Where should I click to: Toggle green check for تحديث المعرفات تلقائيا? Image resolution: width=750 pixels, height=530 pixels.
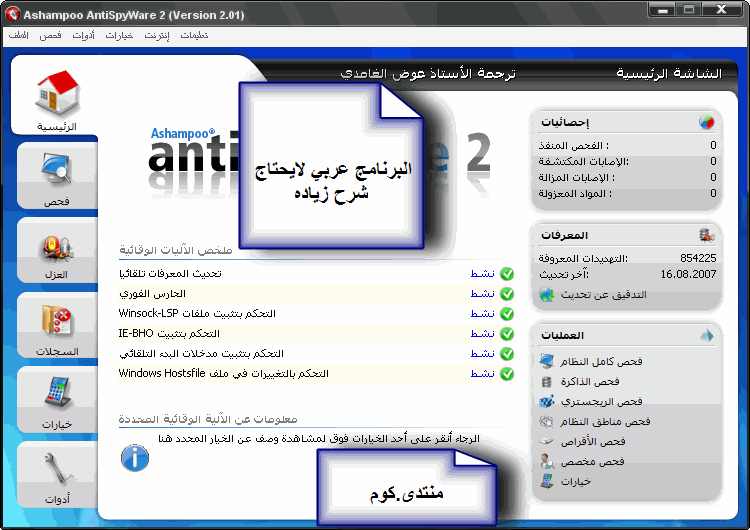tap(507, 274)
